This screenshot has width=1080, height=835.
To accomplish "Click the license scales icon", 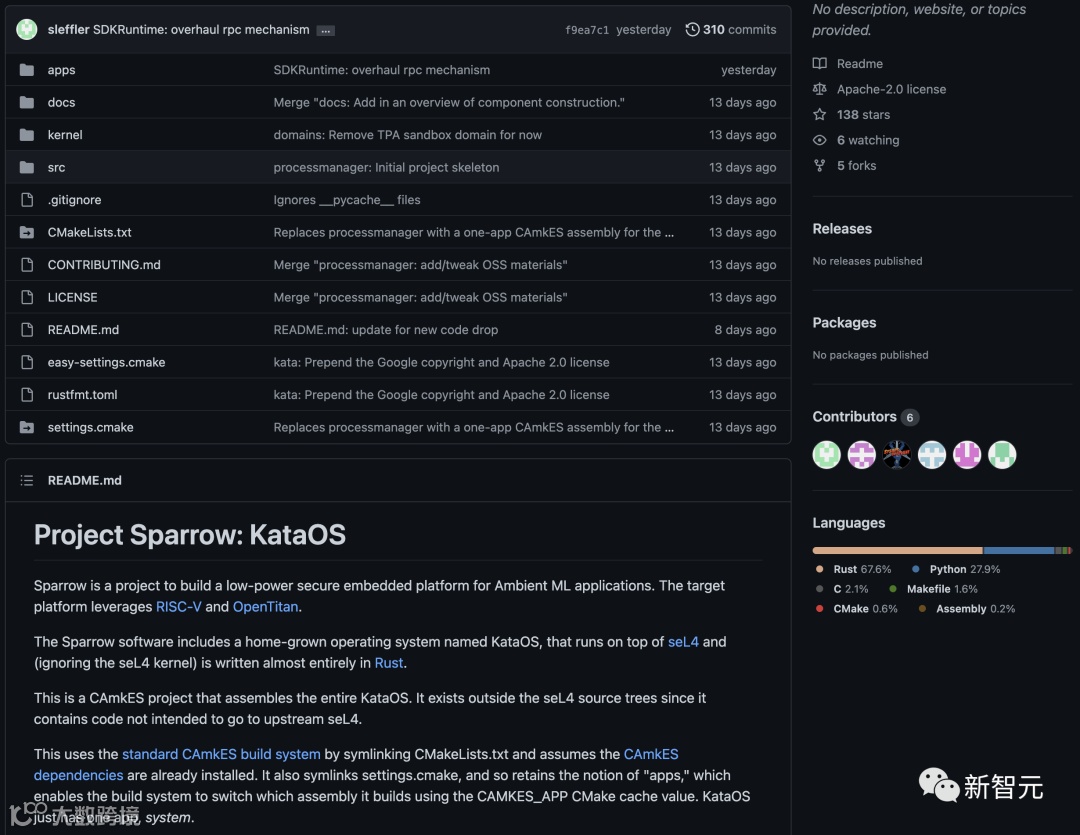I will [x=820, y=89].
